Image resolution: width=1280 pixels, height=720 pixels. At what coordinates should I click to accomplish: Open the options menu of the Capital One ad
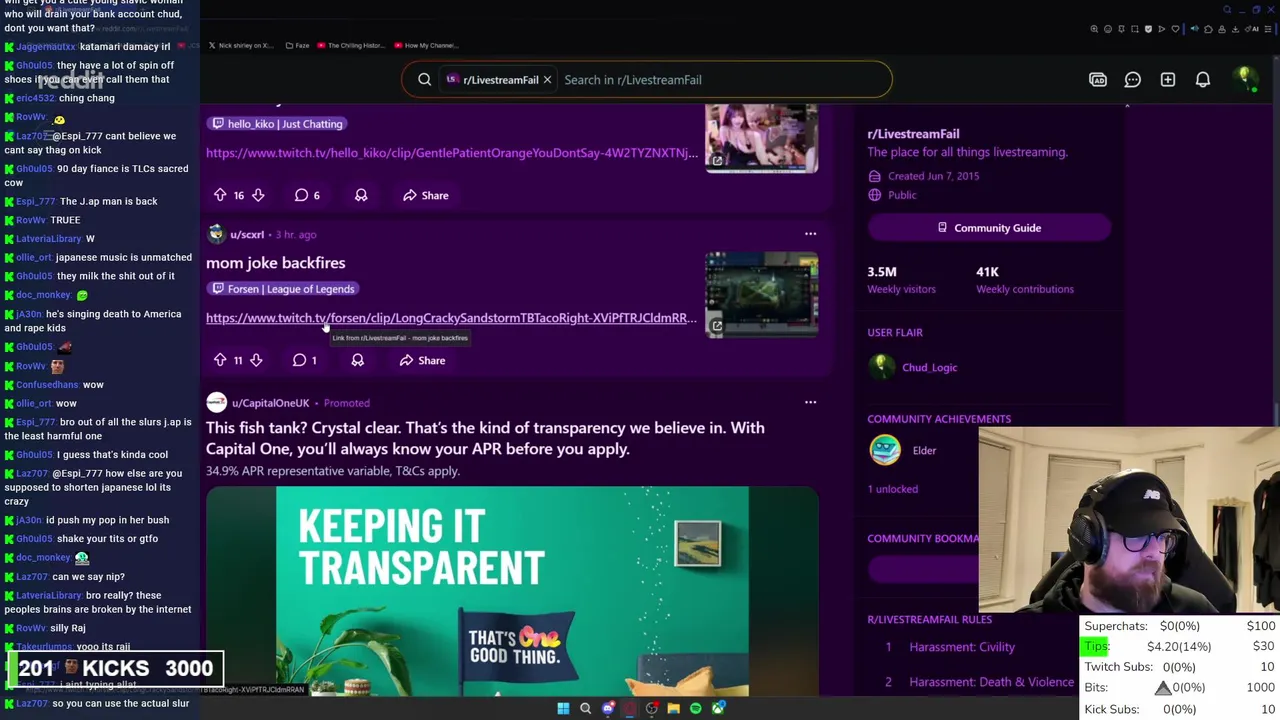(810, 403)
